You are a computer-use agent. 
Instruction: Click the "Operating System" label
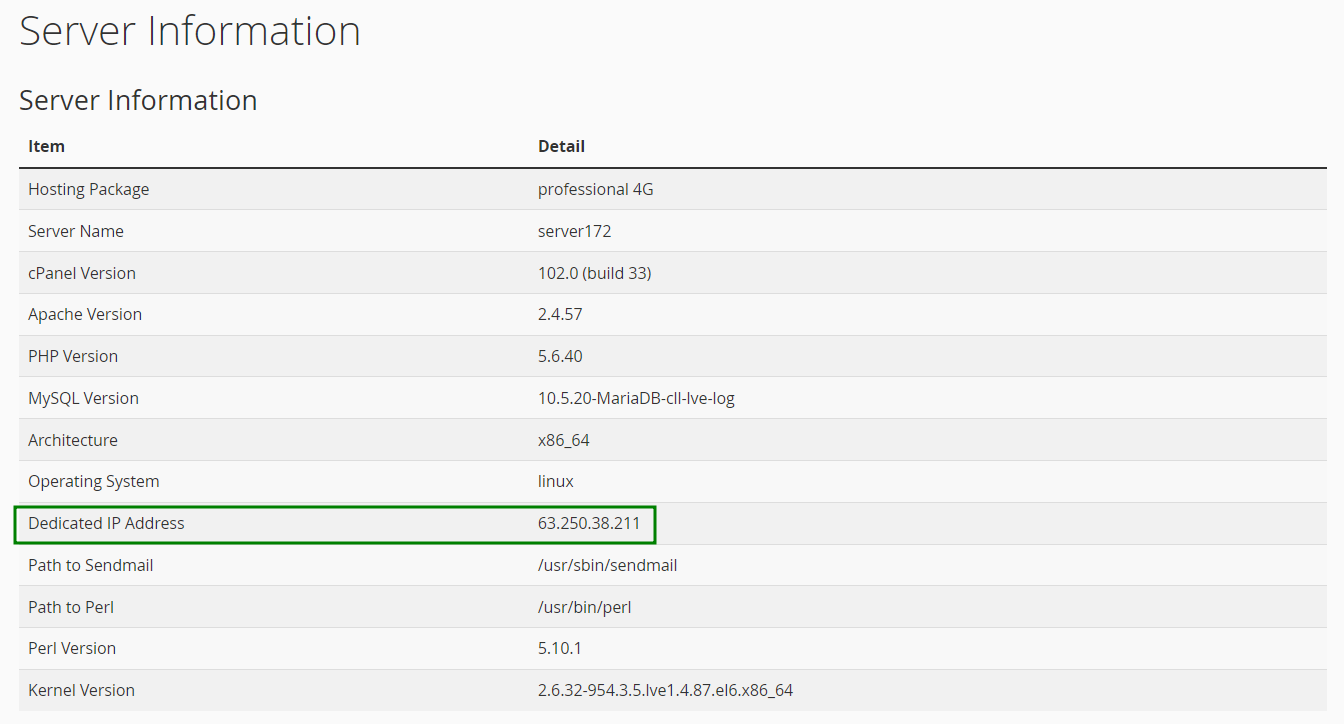click(x=94, y=481)
